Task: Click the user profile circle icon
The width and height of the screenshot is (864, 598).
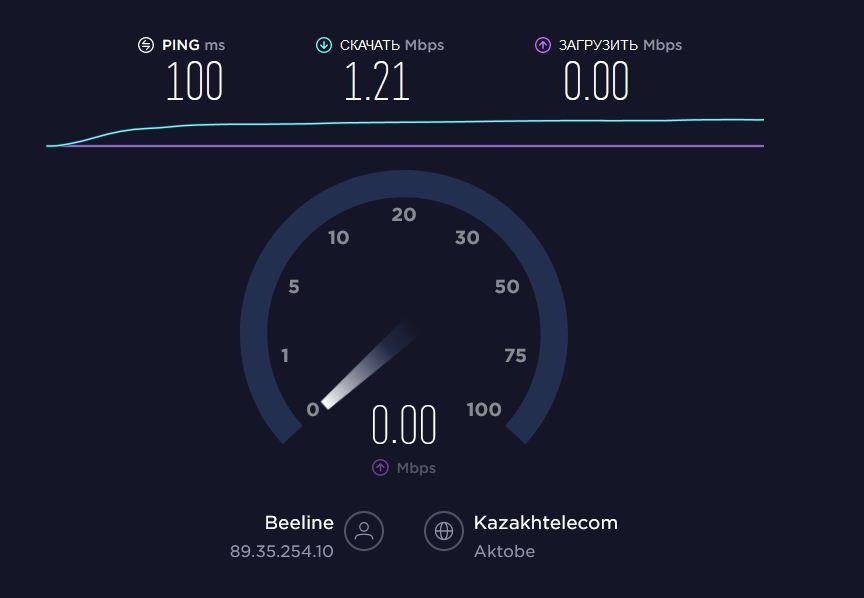Action: [x=364, y=531]
